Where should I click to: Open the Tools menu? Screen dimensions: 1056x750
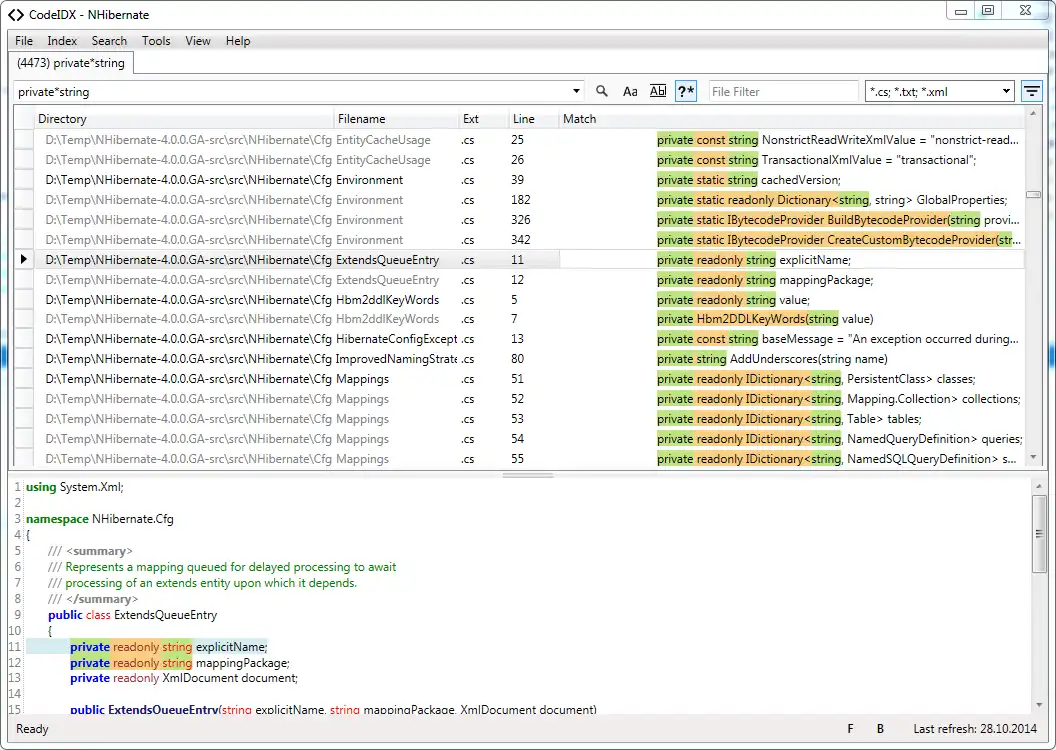[156, 40]
